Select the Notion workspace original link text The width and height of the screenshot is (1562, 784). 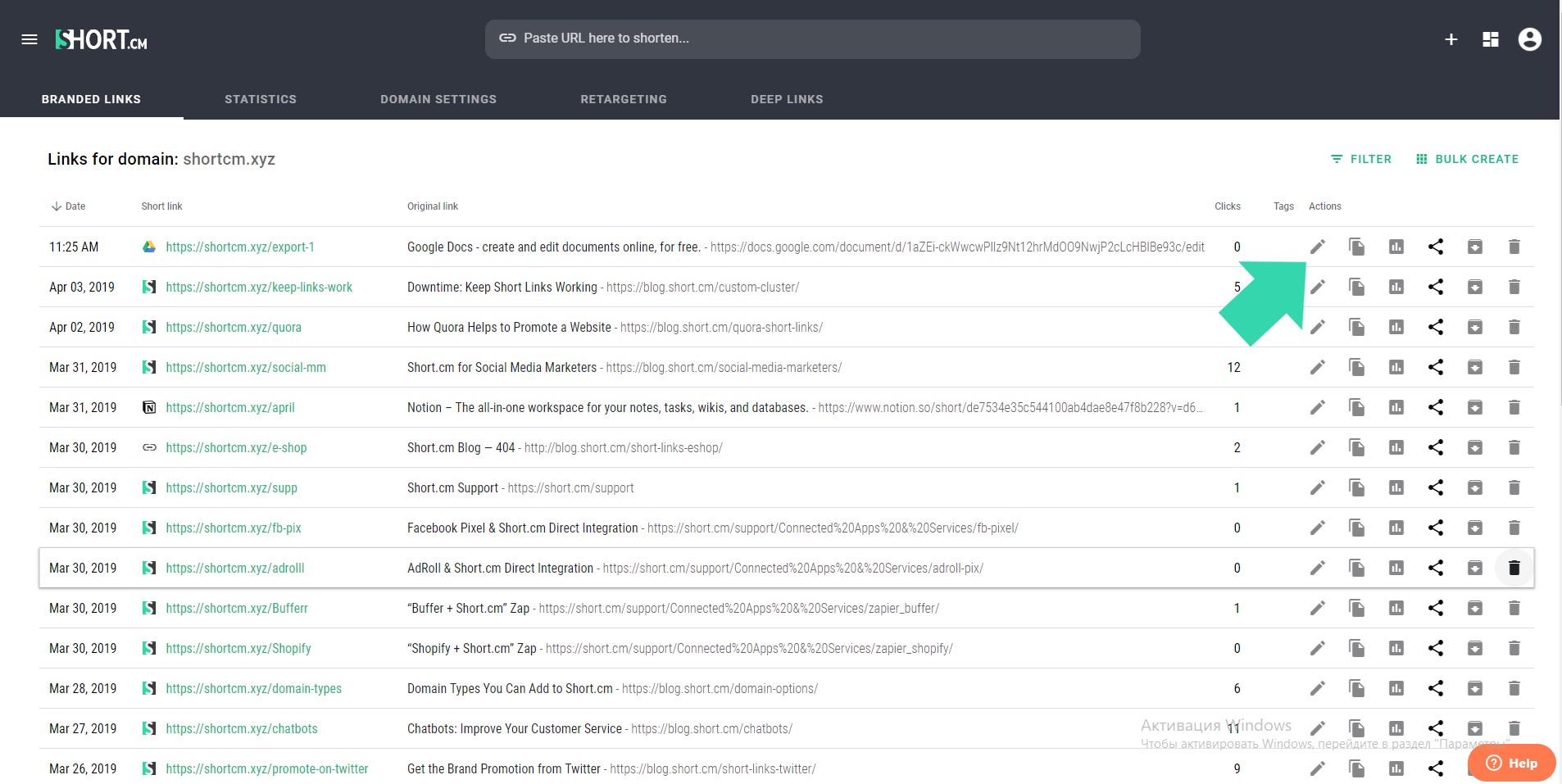point(806,407)
